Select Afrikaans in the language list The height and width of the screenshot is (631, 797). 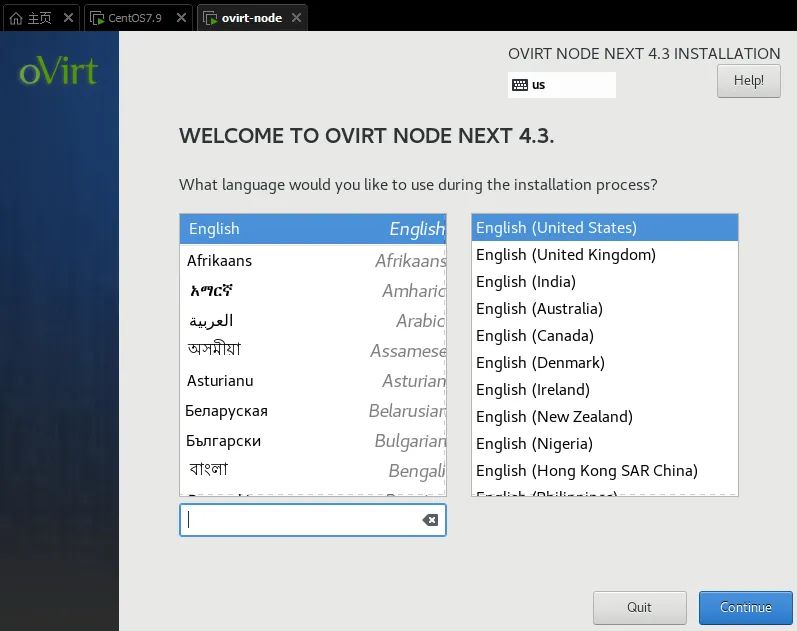(x=313, y=260)
